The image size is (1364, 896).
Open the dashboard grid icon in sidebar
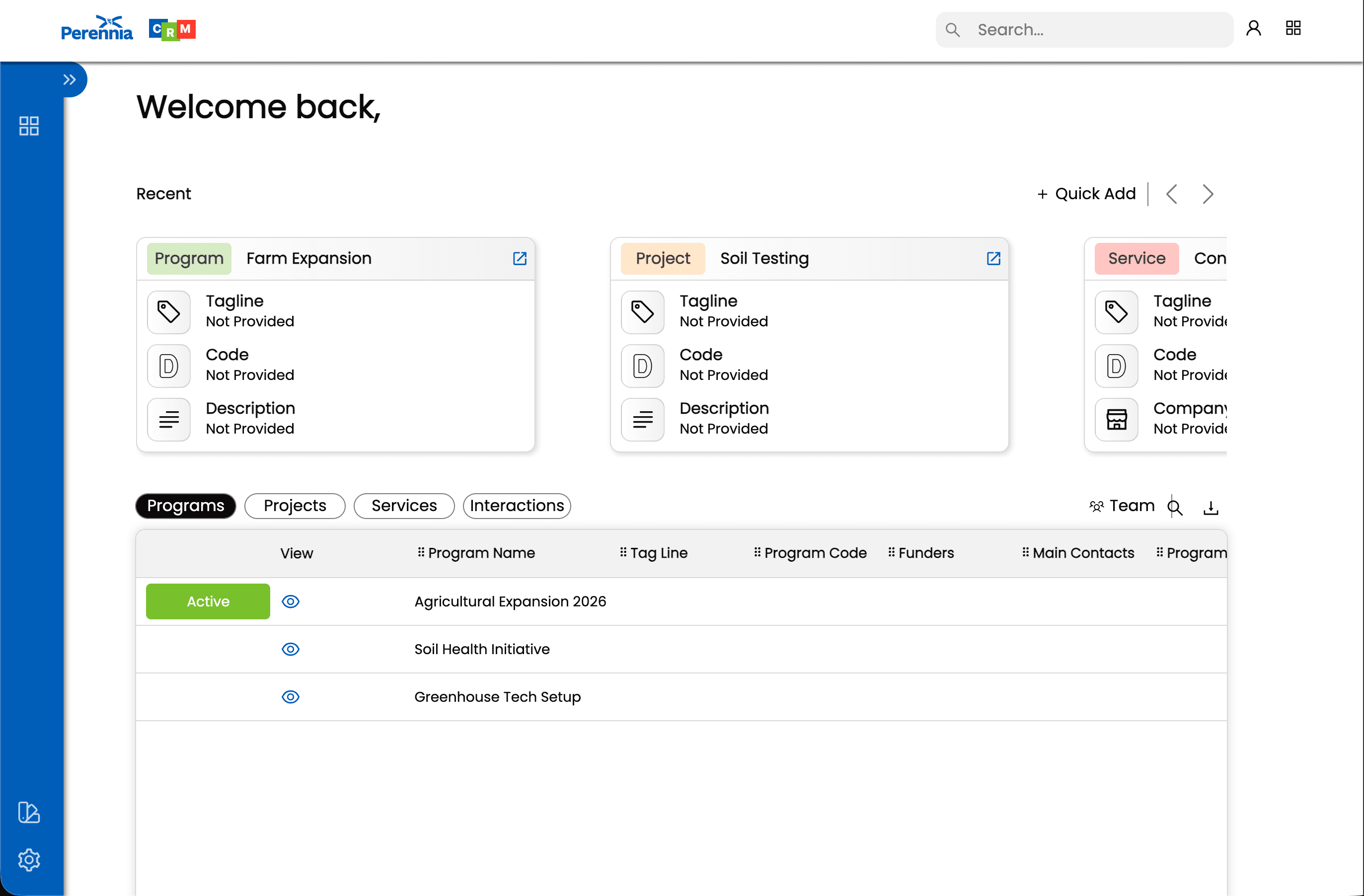coord(29,126)
